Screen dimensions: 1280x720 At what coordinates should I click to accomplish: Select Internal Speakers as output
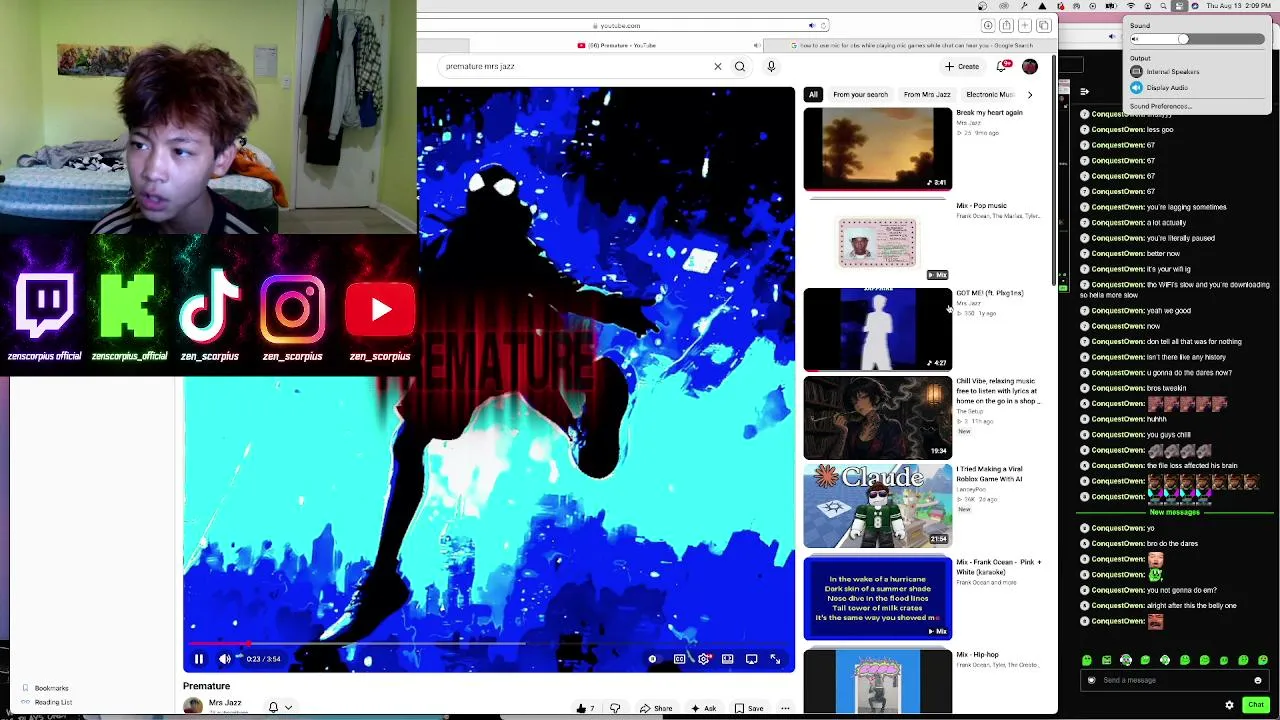(x=1165, y=72)
